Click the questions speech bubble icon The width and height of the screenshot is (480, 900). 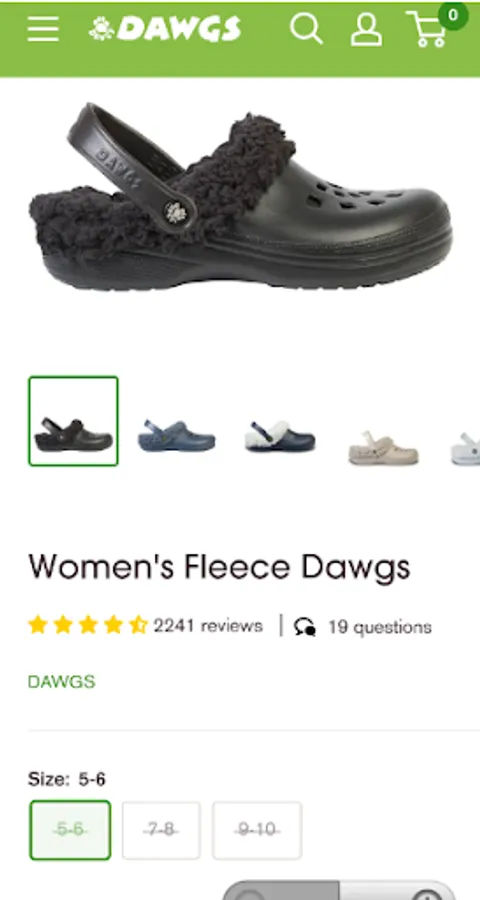(305, 626)
